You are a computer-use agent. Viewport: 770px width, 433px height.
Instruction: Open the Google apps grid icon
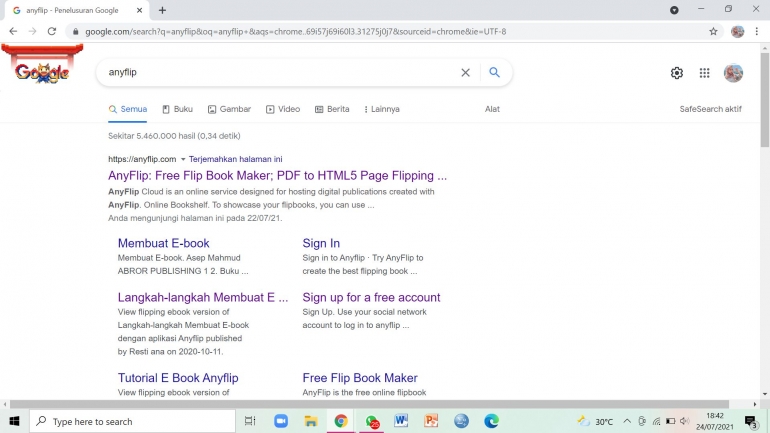(x=704, y=73)
